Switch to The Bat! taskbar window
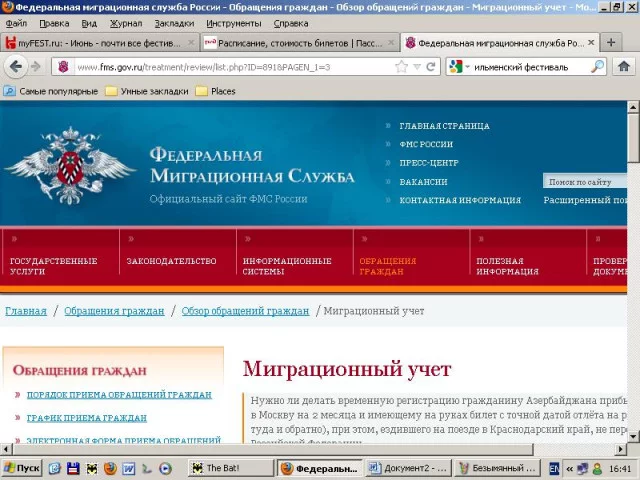This screenshot has width=640, height=480. (231, 468)
